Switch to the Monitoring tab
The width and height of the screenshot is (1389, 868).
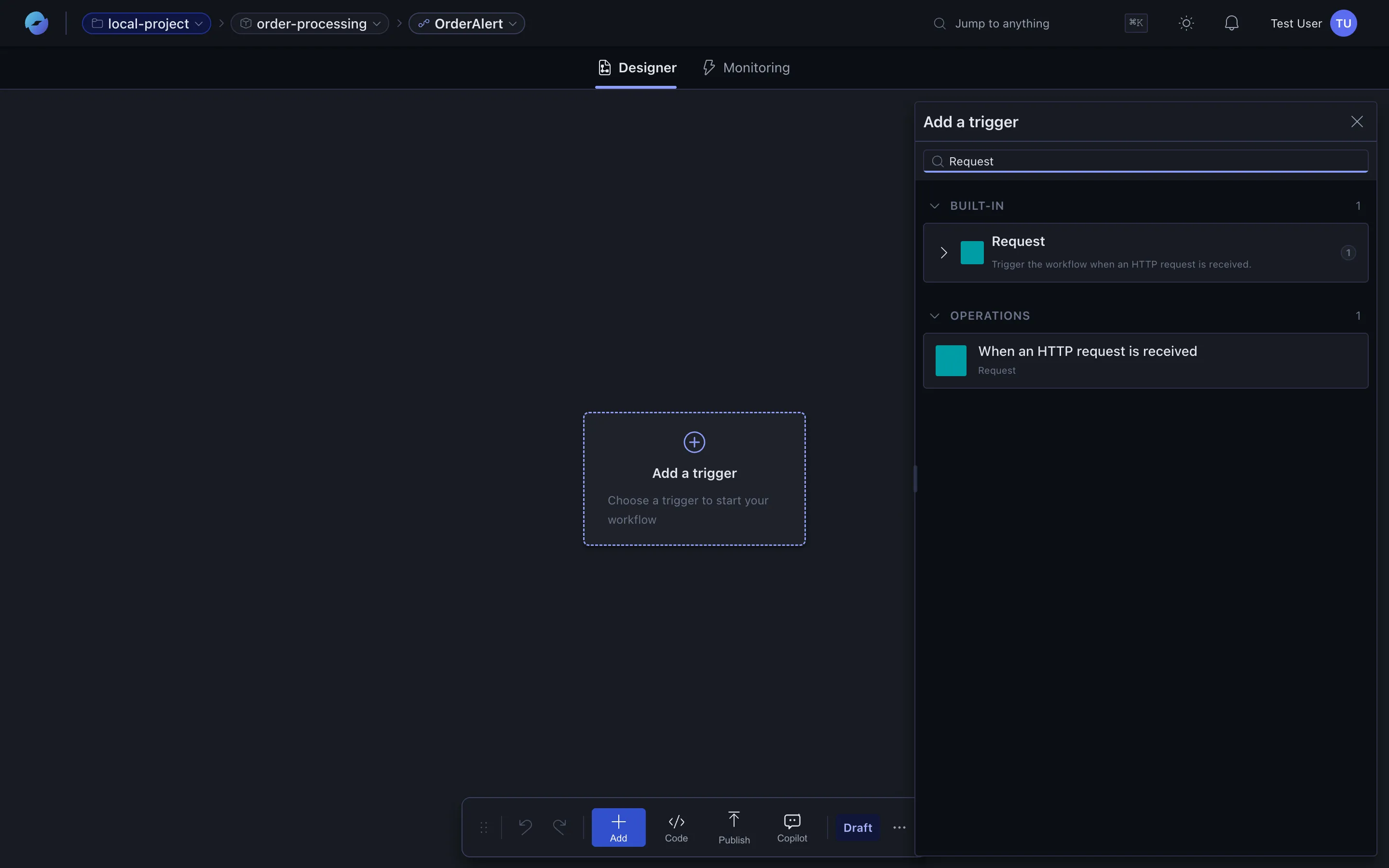(746, 68)
